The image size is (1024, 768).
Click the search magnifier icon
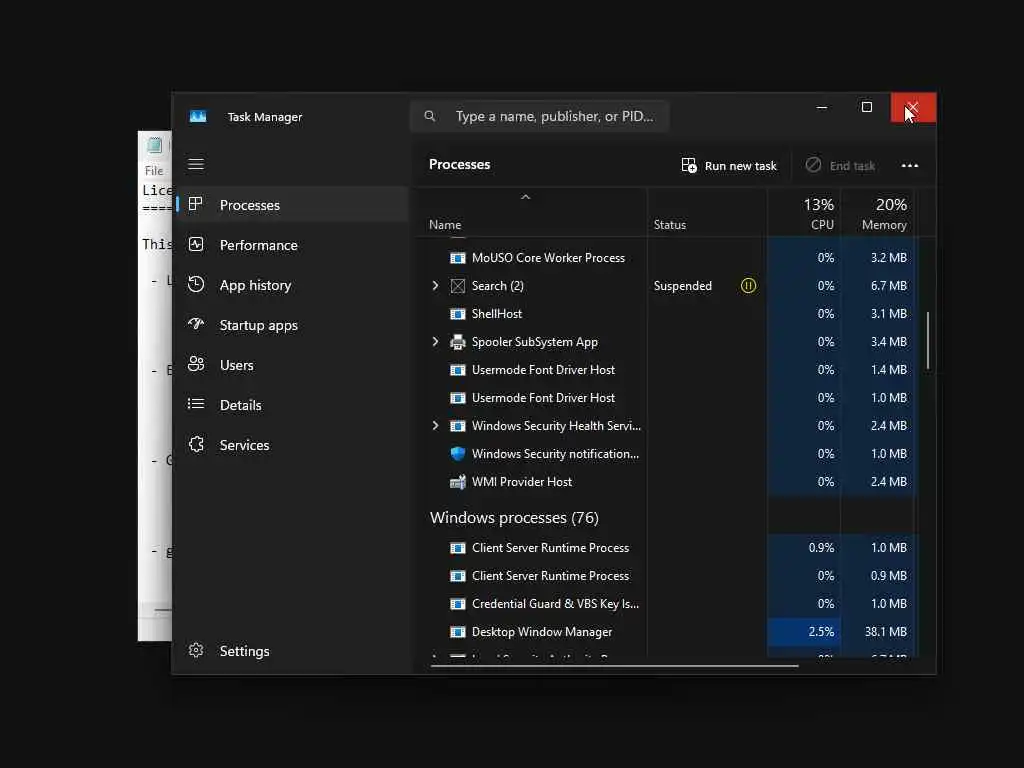430,116
